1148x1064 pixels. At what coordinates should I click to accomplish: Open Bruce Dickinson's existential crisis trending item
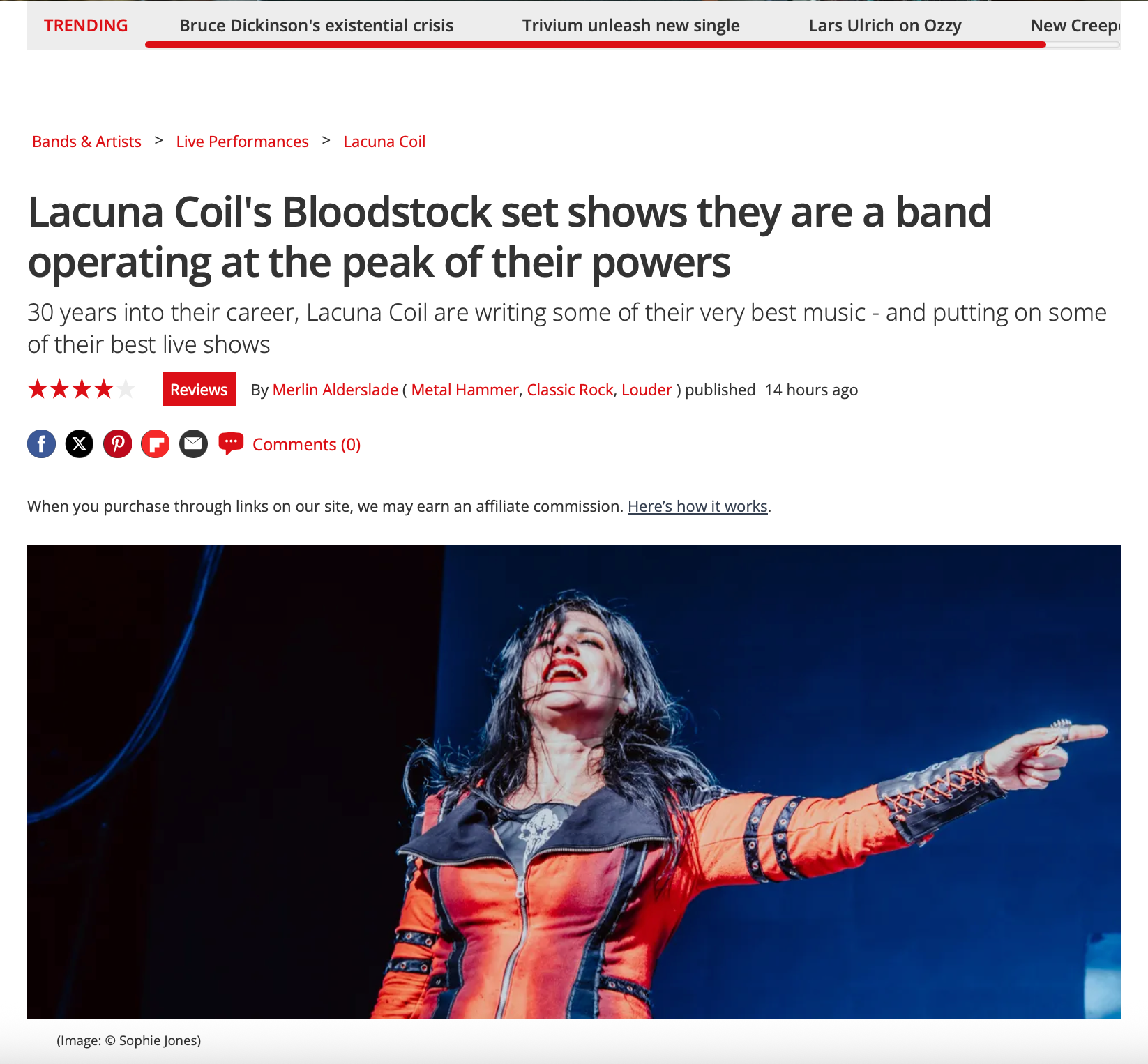pyautogui.click(x=317, y=26)
